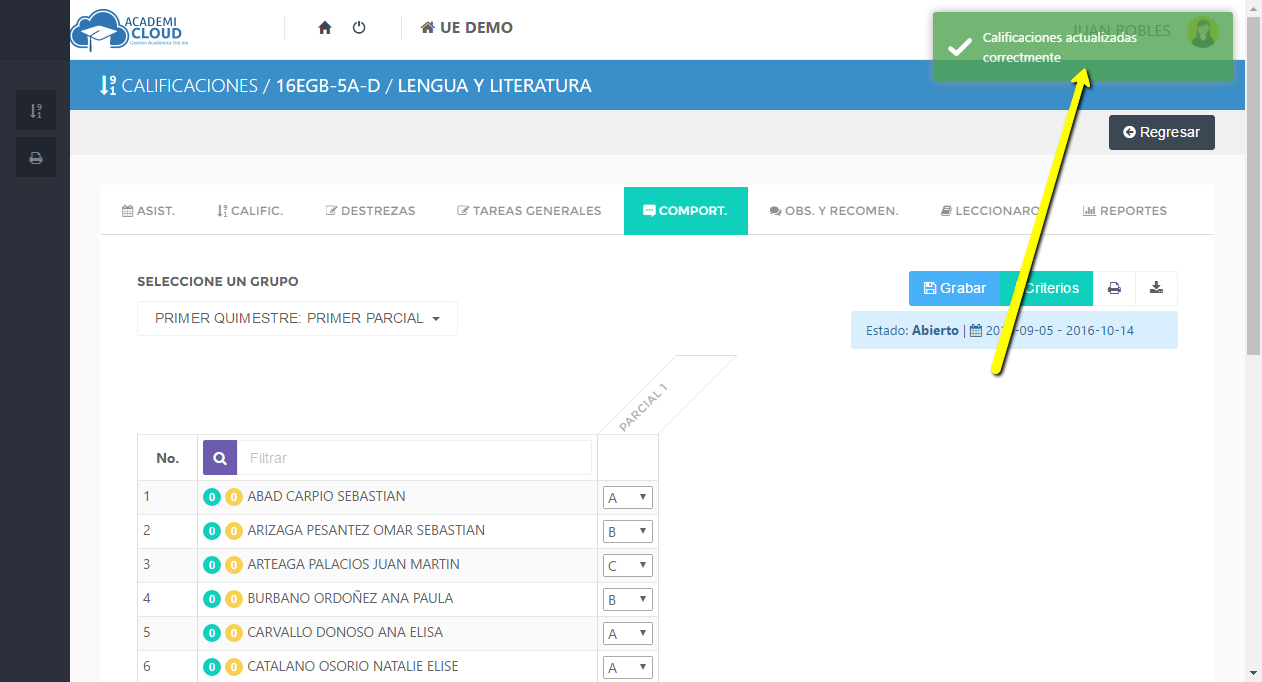This screenshot has height=682, width=1262.
Task: Click green badge for Catalano Osorio
Action: pos(212,667)
